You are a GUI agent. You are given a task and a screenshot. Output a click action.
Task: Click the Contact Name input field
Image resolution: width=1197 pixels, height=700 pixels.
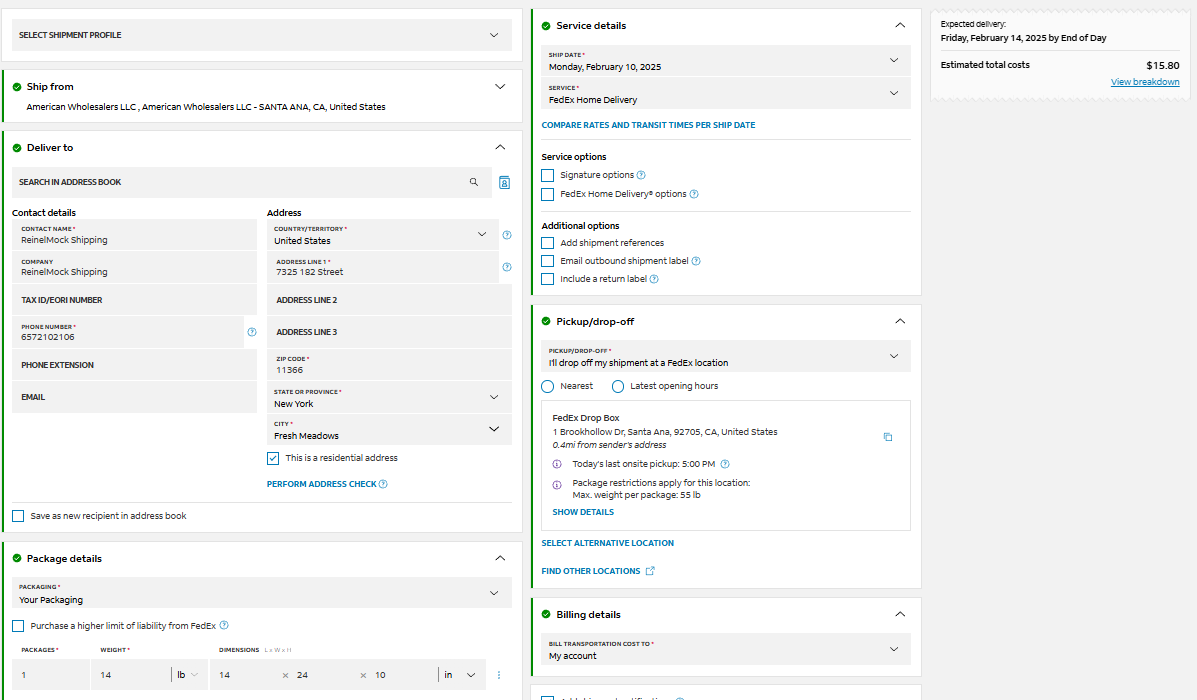coord(134,235)
